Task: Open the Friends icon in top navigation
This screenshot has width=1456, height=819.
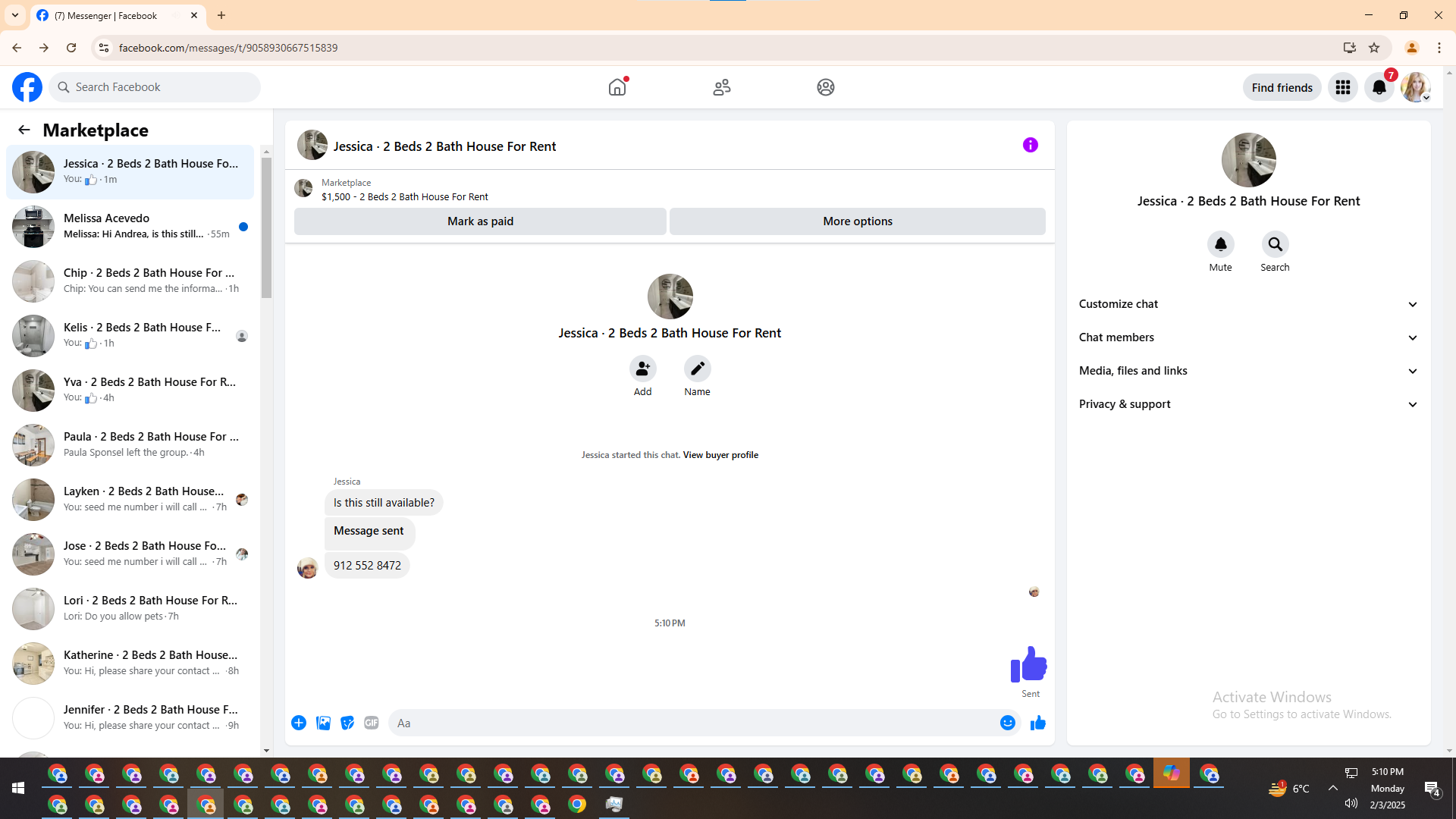Action: click(722, 87)
